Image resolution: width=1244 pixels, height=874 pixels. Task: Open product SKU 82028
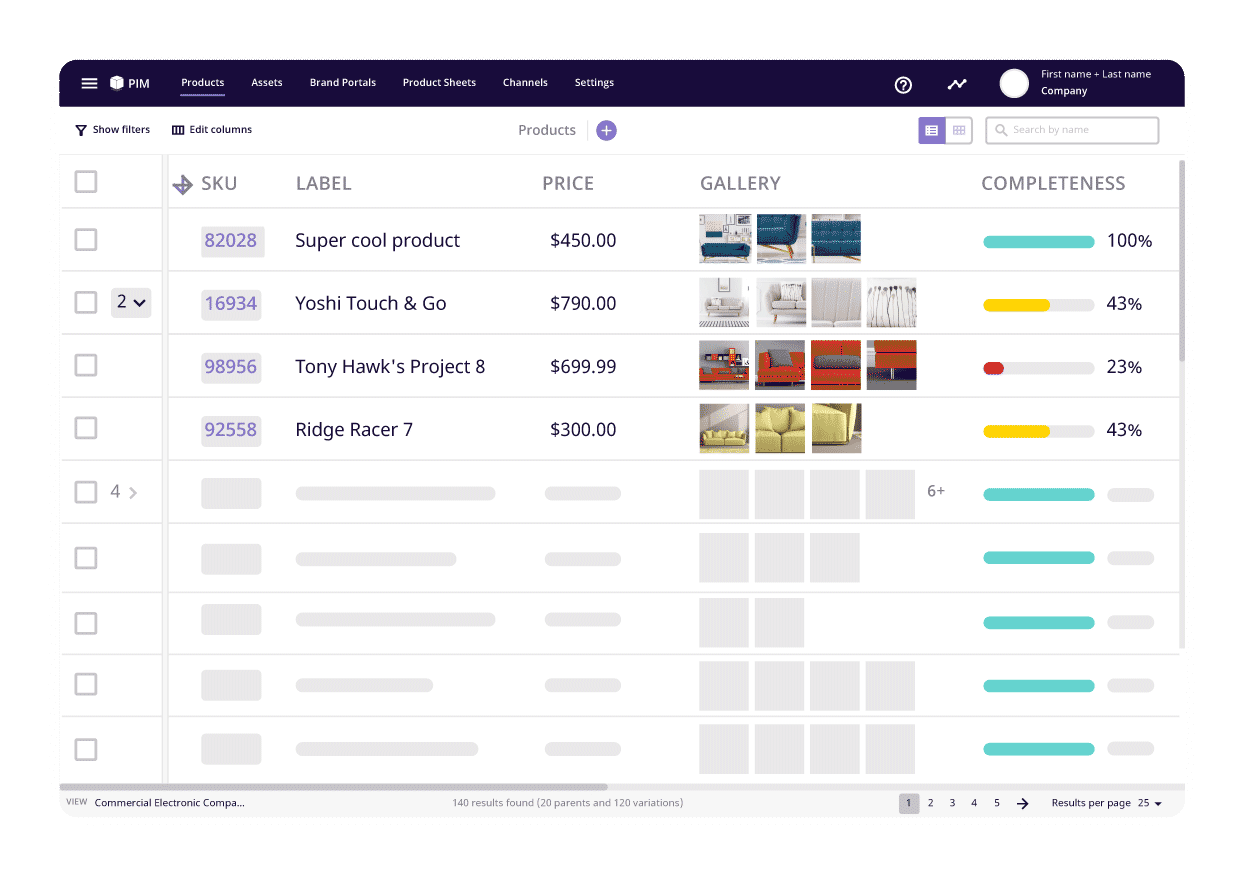pos(231,240)
